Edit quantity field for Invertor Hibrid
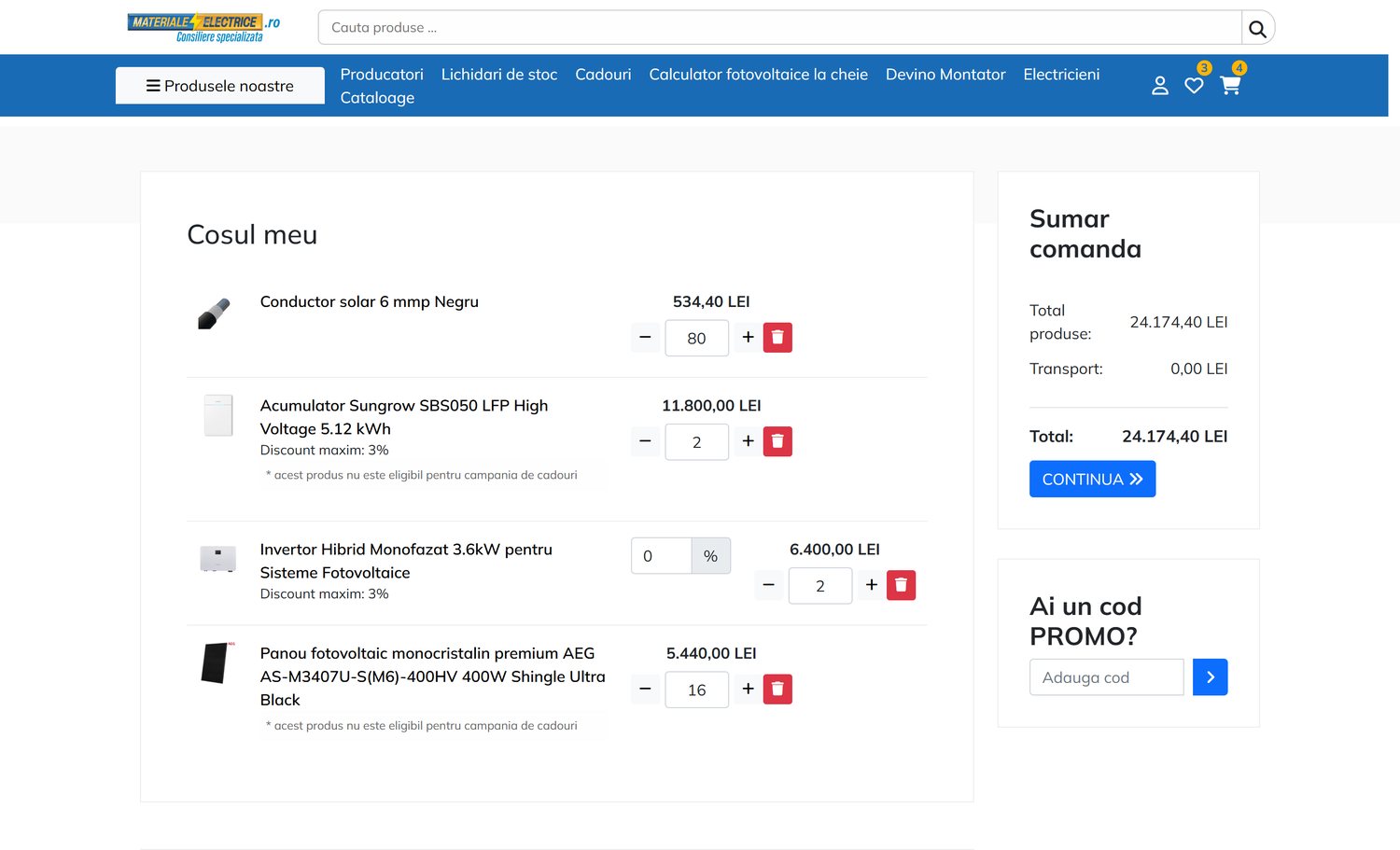The image size is (1400, 850). tap(820, 586)
